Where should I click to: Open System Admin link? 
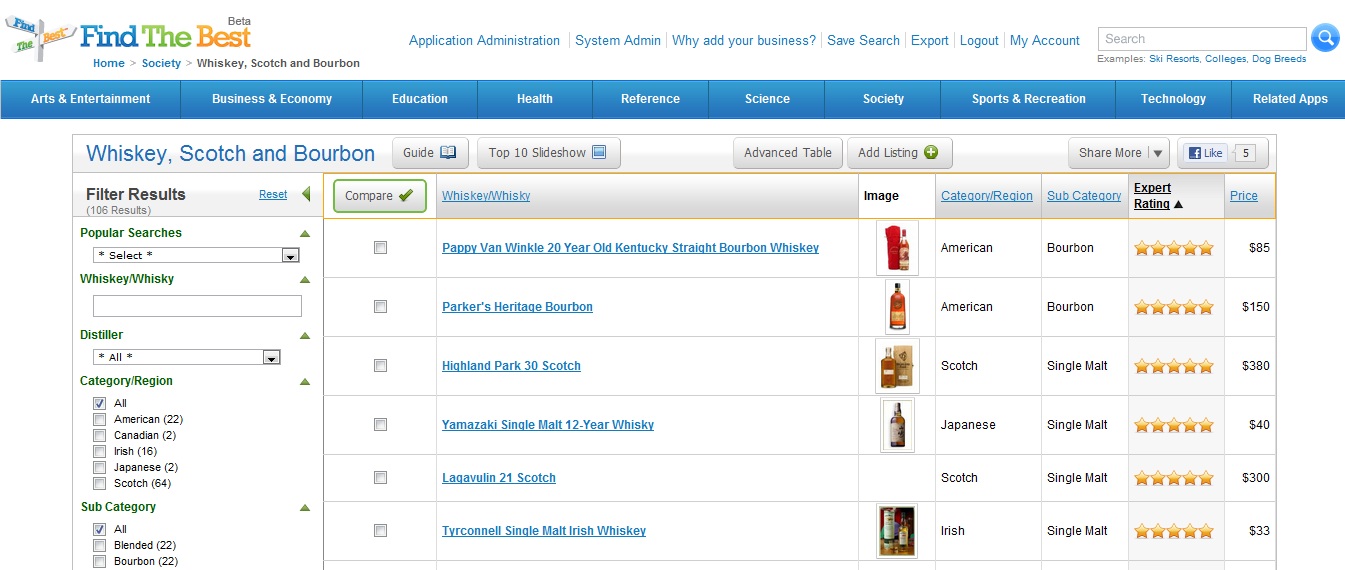pos(618,41)
